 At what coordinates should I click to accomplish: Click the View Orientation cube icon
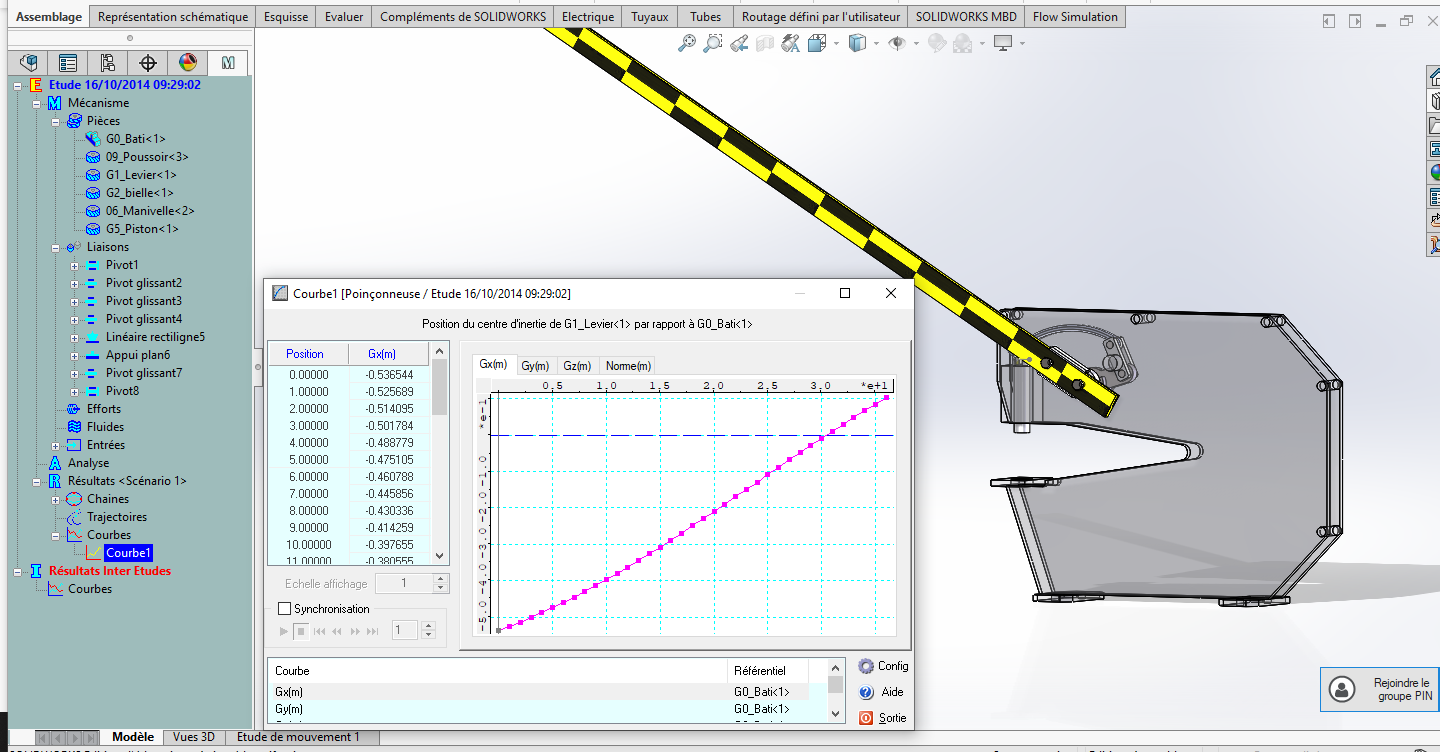coord(817,43)
